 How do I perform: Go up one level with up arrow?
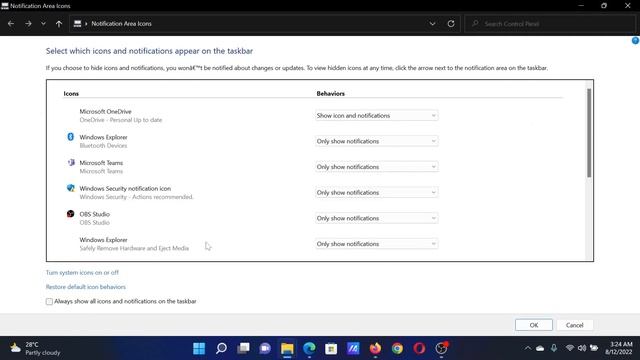coord(59,24)
